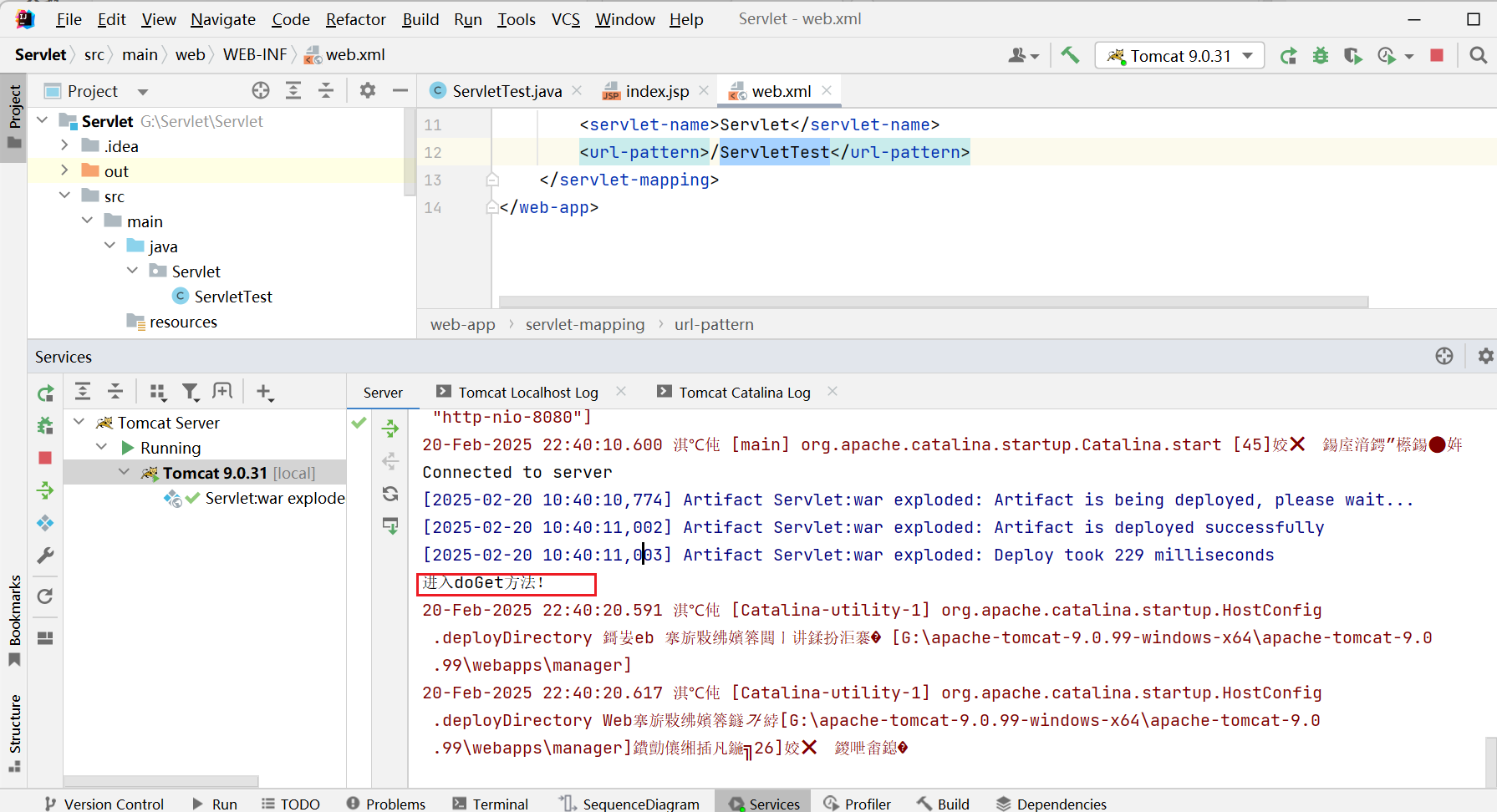The height and width of the screenshot is (812, 1497).
Task: Click the Scroll to End icon in console
Action: [x=390, y=526]
